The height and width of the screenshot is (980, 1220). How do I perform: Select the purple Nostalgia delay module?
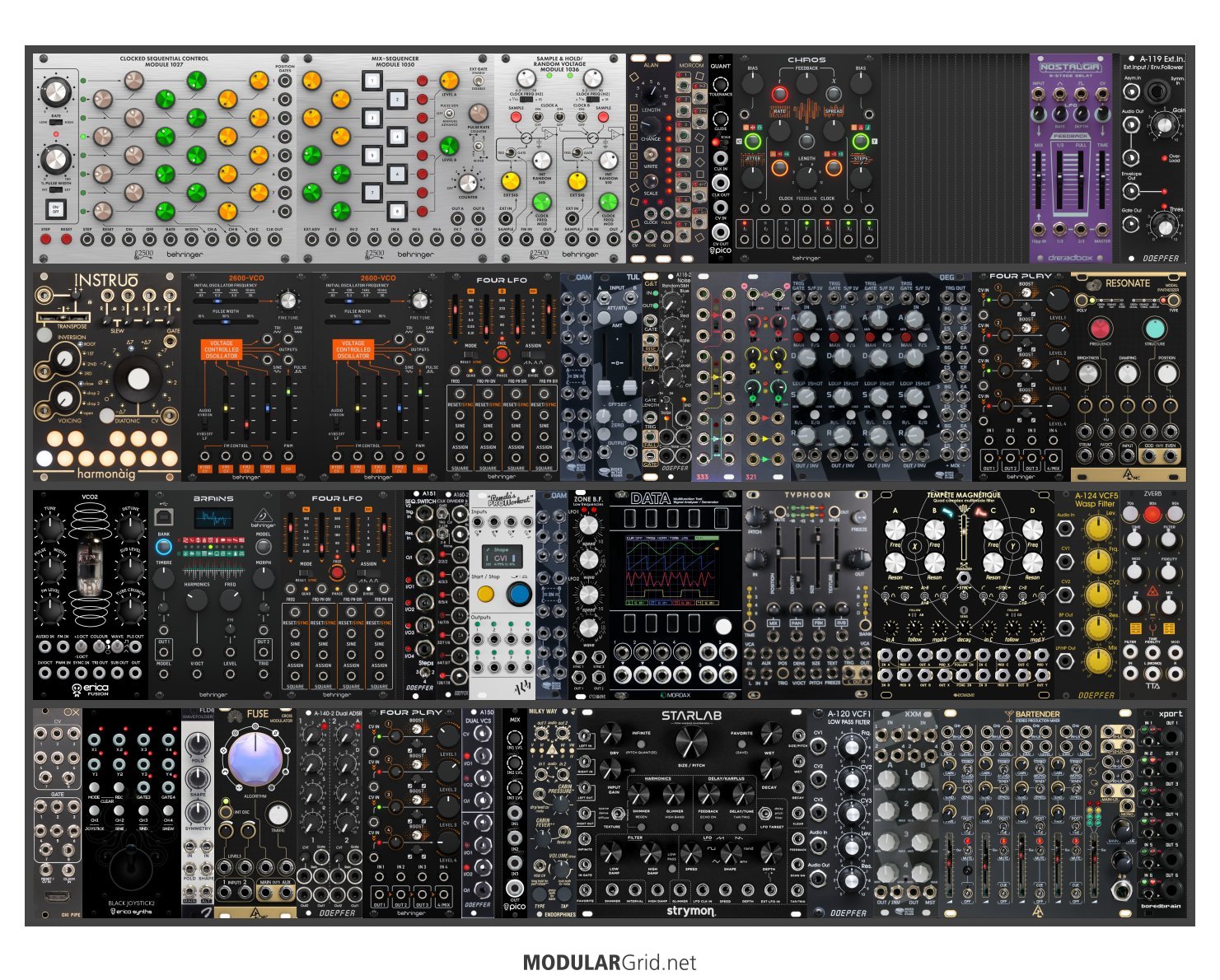(x=1070, y=158)
